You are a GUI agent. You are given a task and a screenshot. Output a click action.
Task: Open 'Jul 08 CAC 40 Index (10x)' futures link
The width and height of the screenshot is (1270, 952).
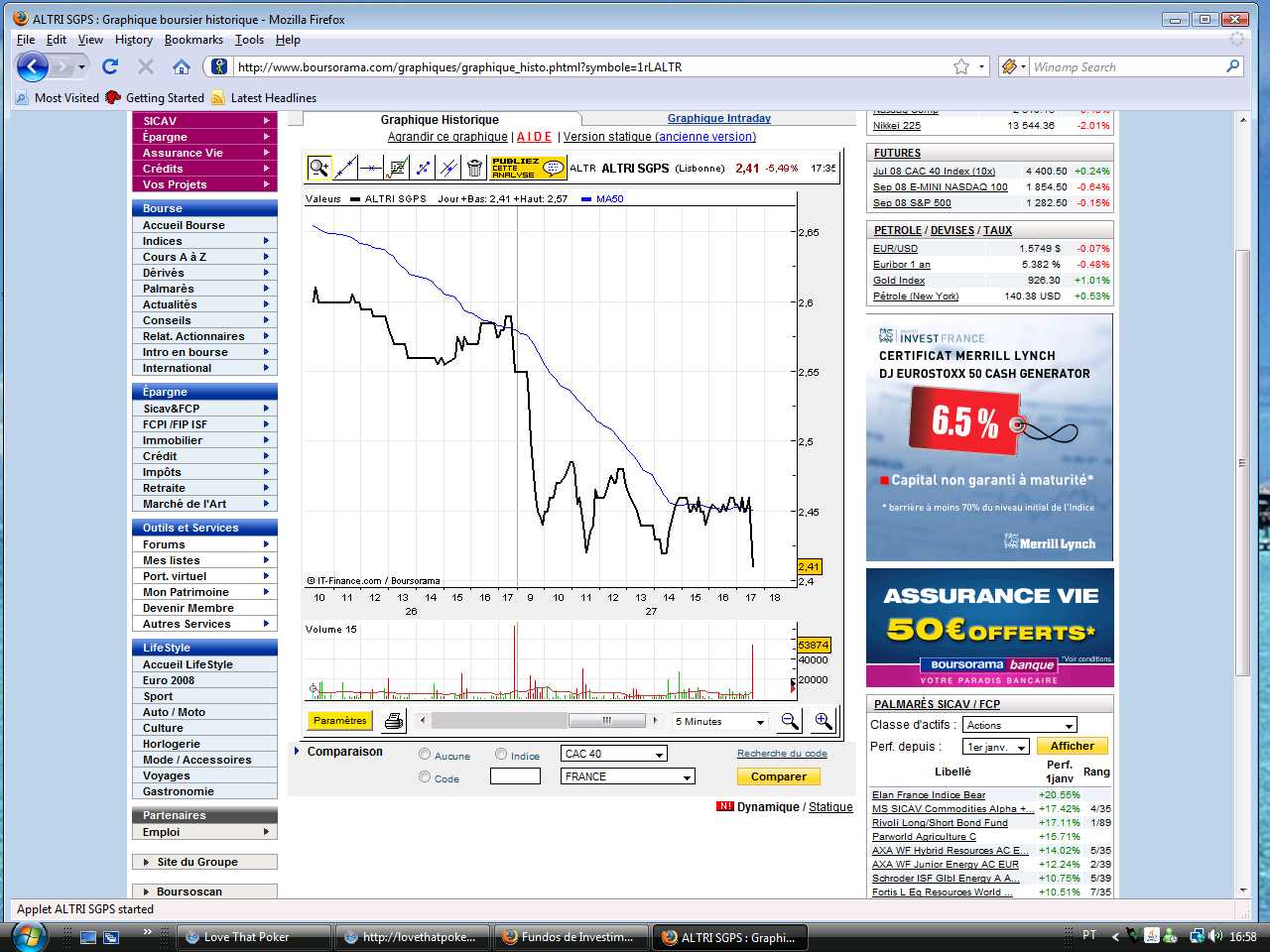point(934,171)
